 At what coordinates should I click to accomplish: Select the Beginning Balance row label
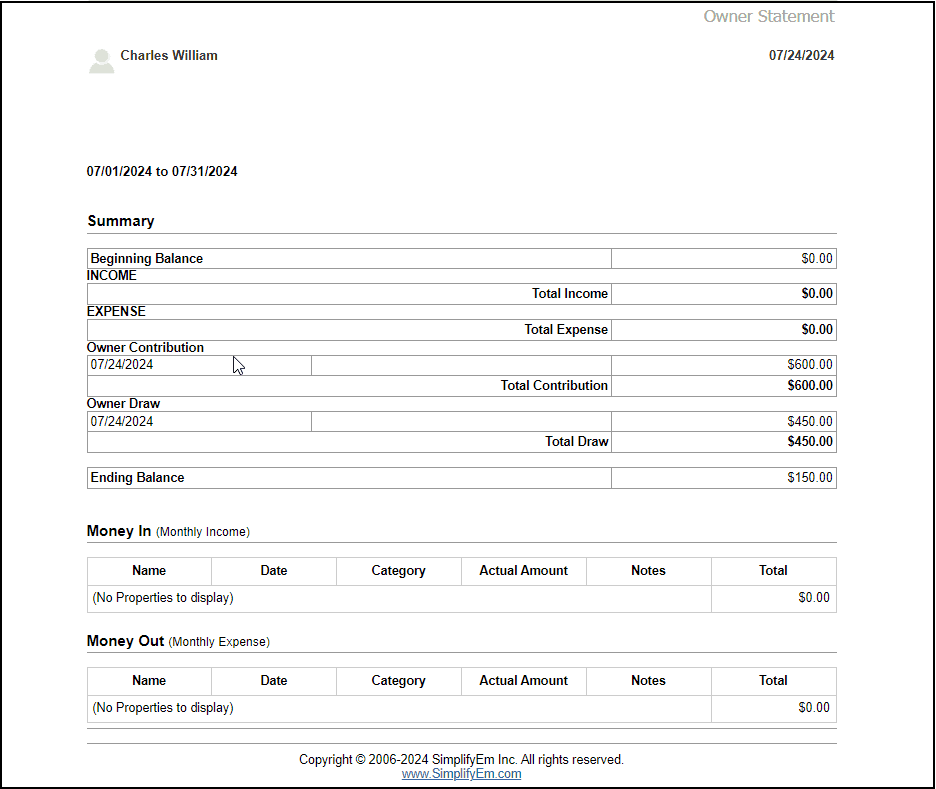(146, 259)
